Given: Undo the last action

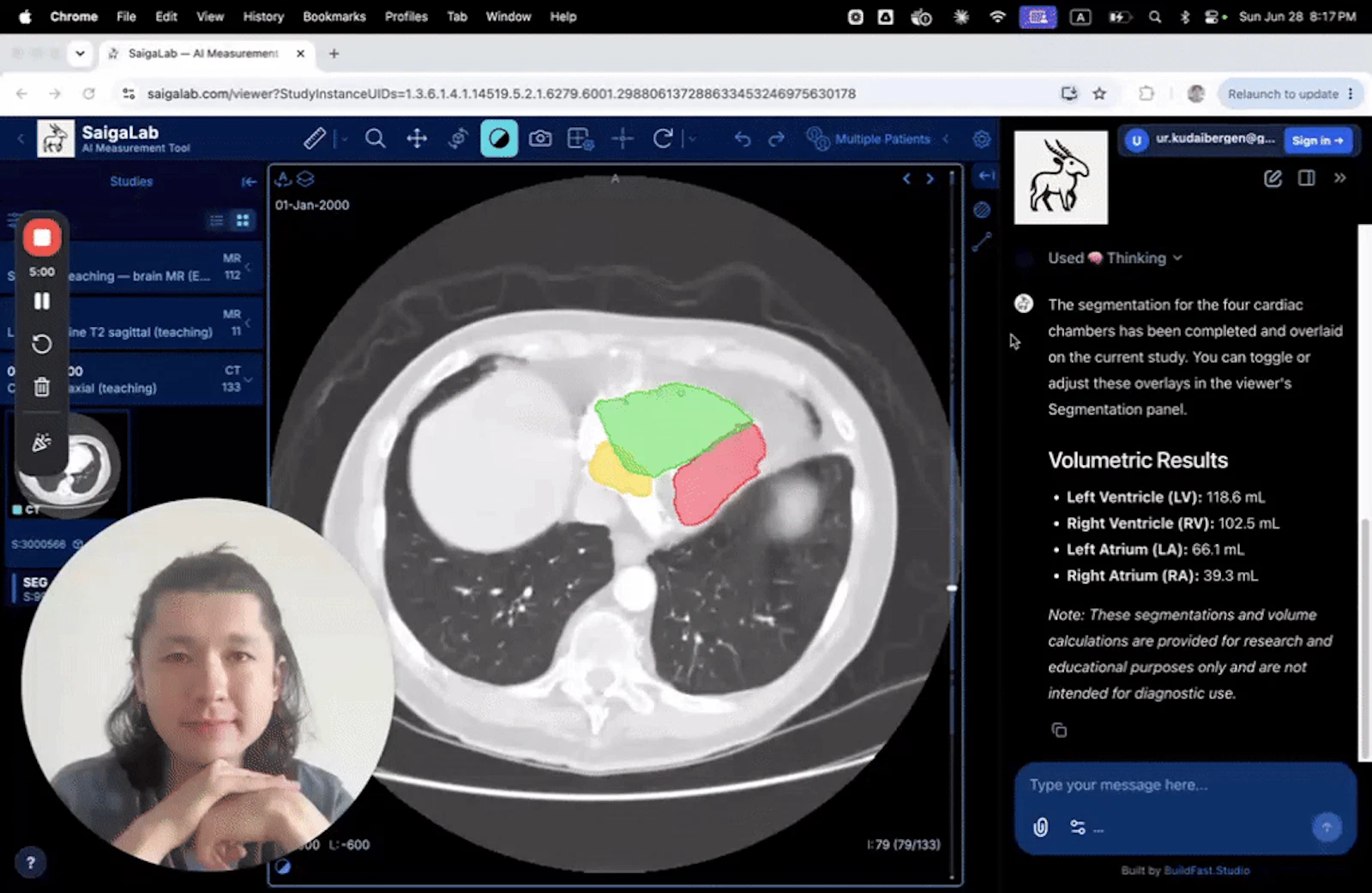Looking at the screenshot, I should [x=743, y=138].
